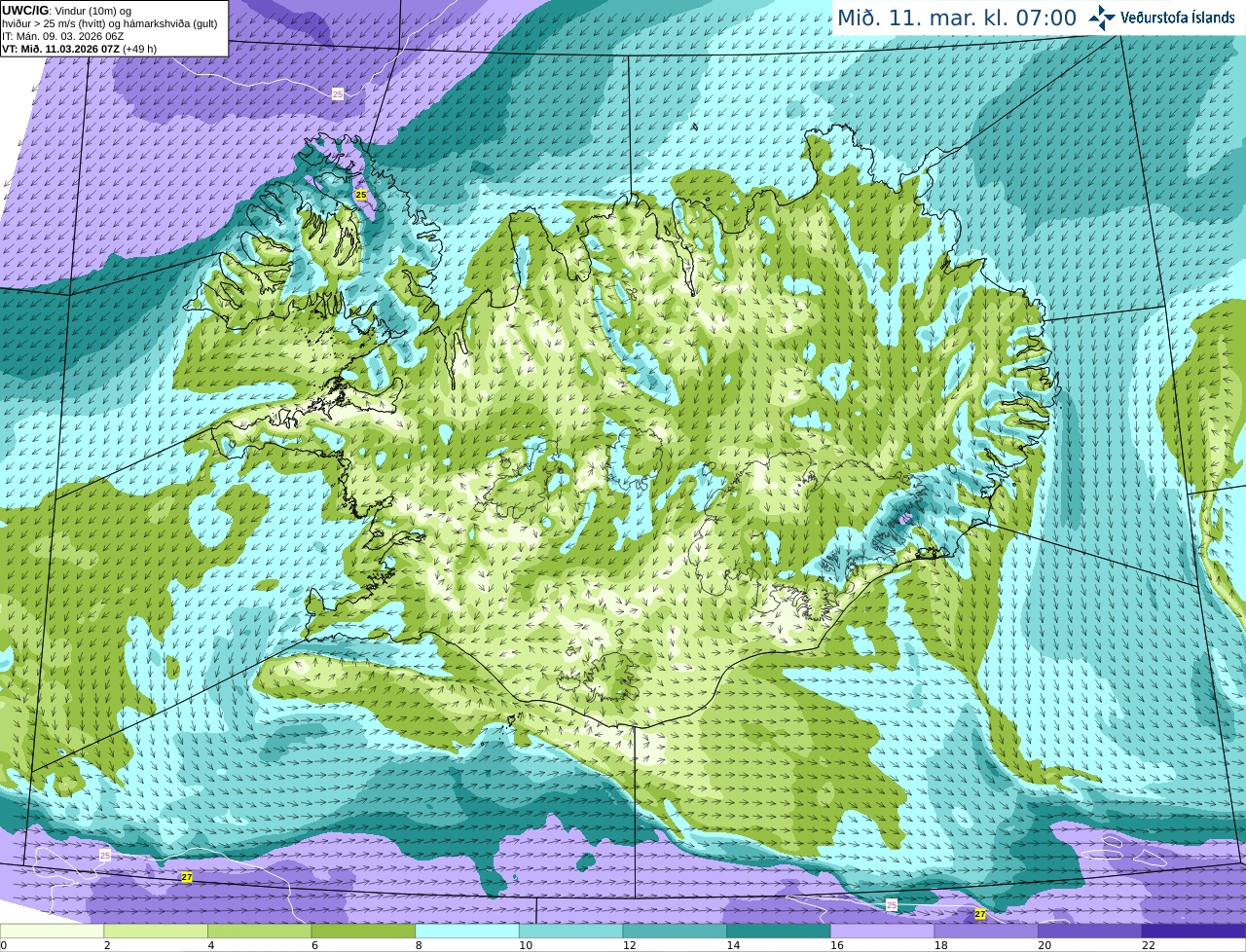Click the scale label 10

coord(526,945)
